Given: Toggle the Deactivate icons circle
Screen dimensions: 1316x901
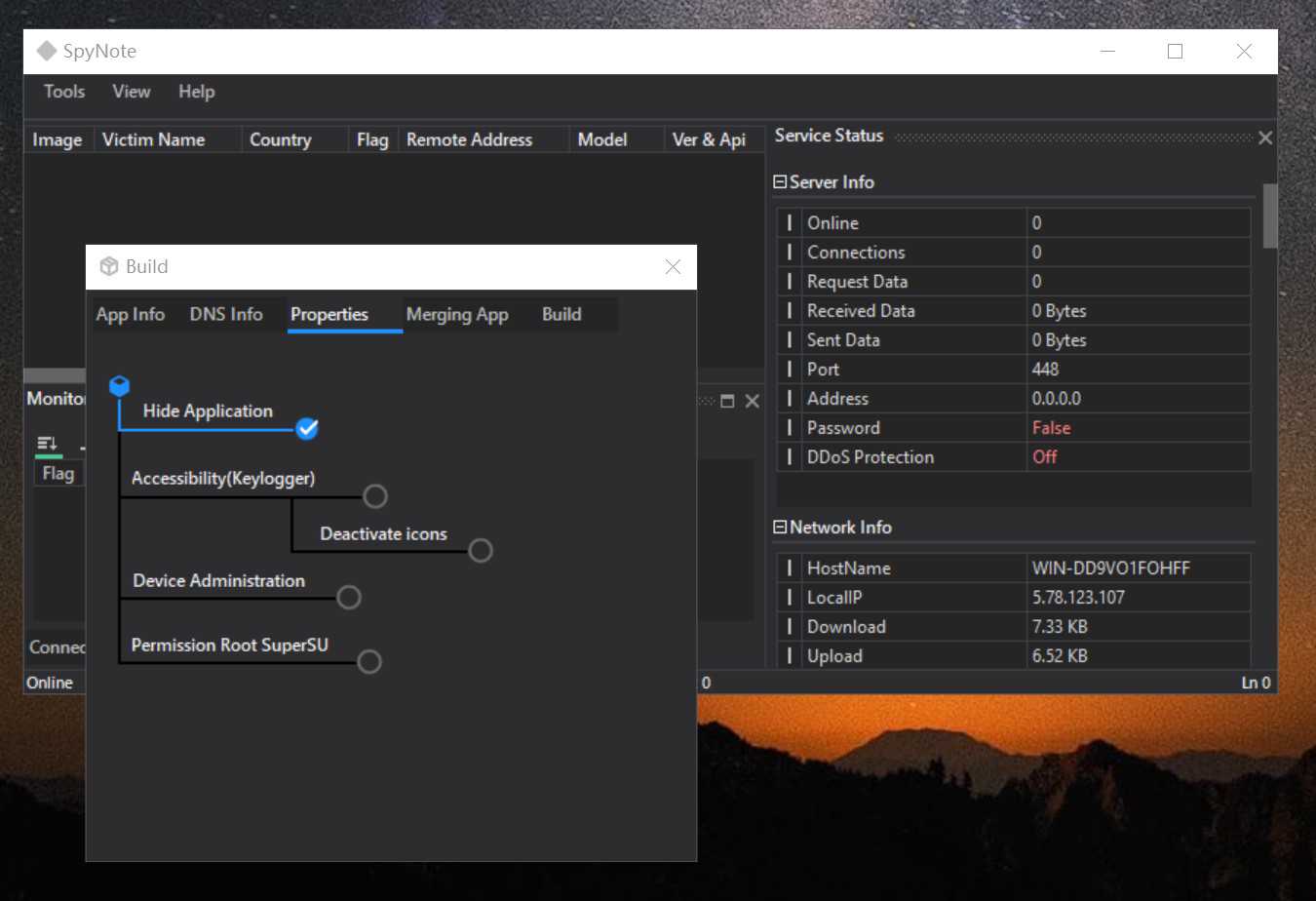Looking at the screenshot, I should (481, 550).
